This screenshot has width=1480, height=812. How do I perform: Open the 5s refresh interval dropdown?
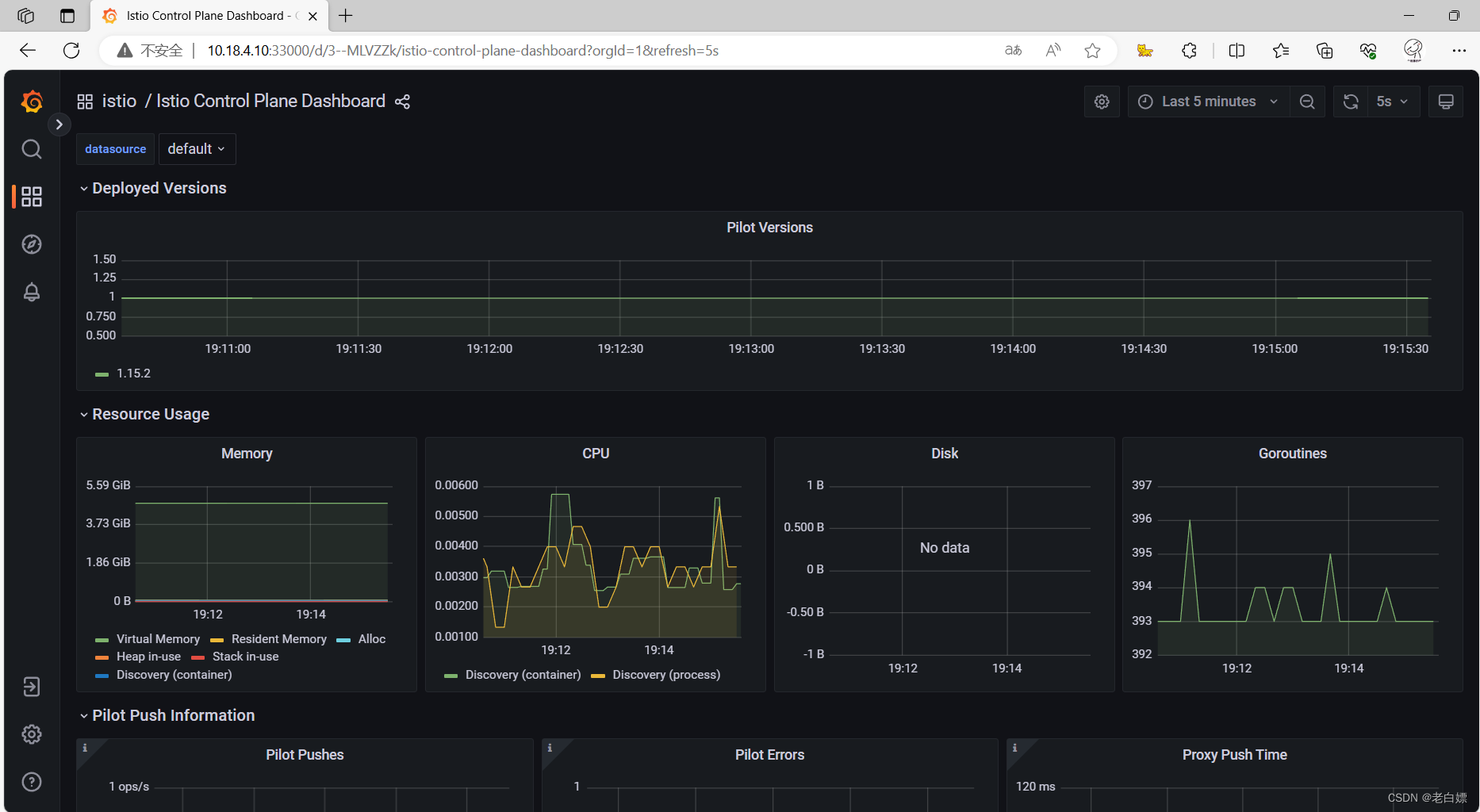(x=1393, y=101)
